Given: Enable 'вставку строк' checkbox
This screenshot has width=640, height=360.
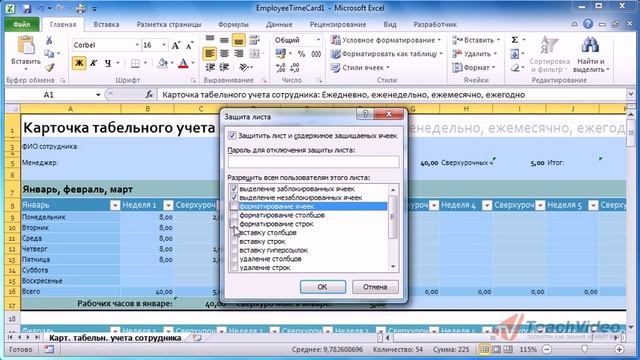Looking at the screenshot, I should point(234,241).
